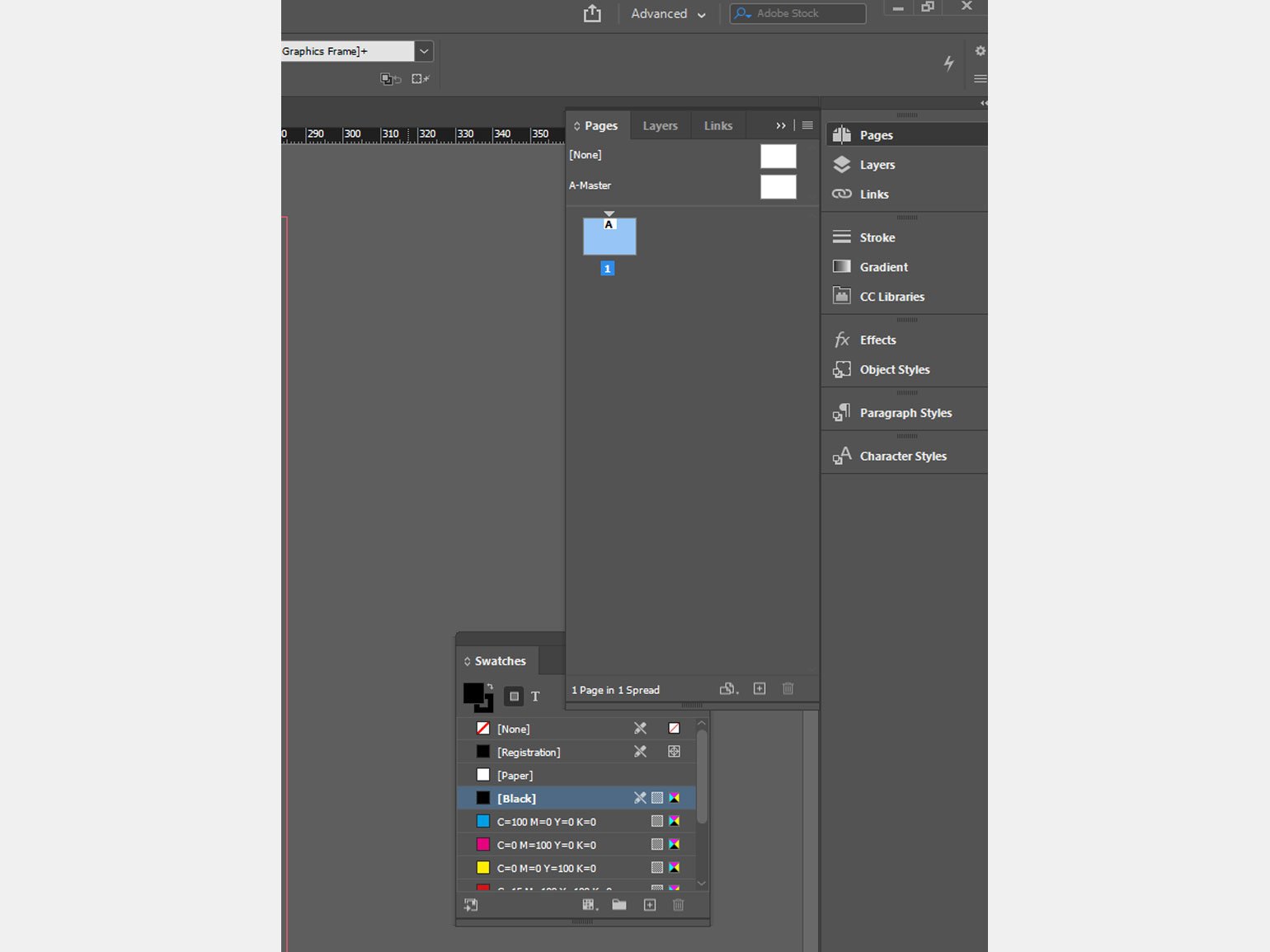
Task: Expand hidden panel tabs double chevron
Action: click(x=780, y=126)
